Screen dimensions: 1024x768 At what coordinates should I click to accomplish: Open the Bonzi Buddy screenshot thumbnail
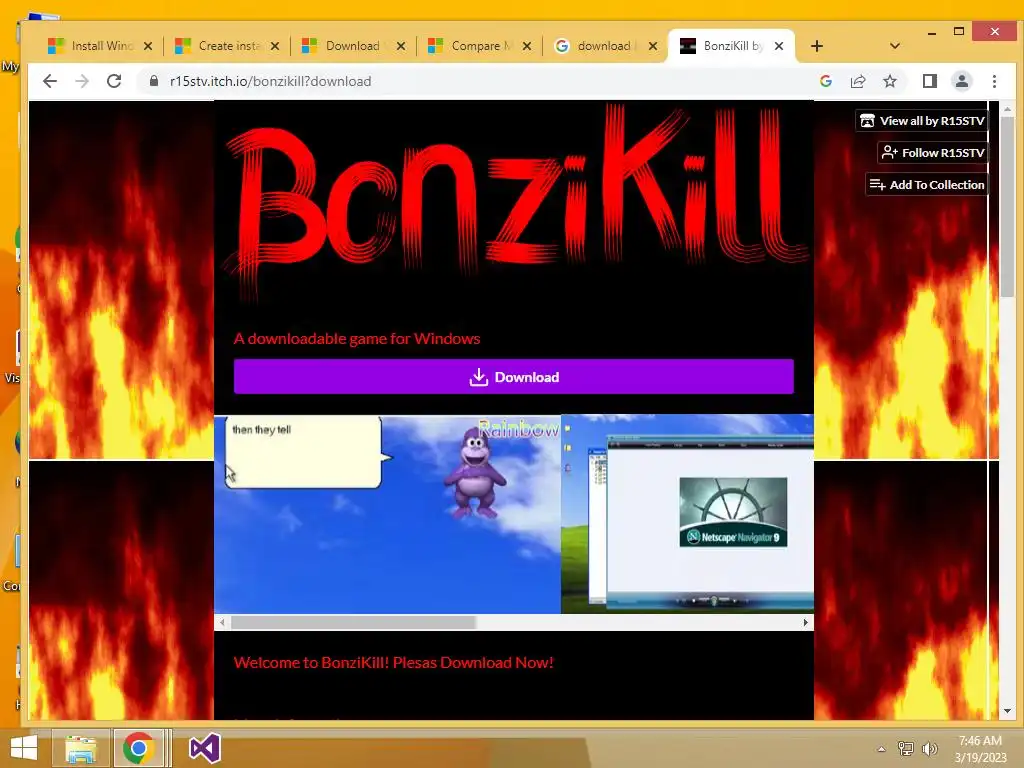[x=387, y=514]
